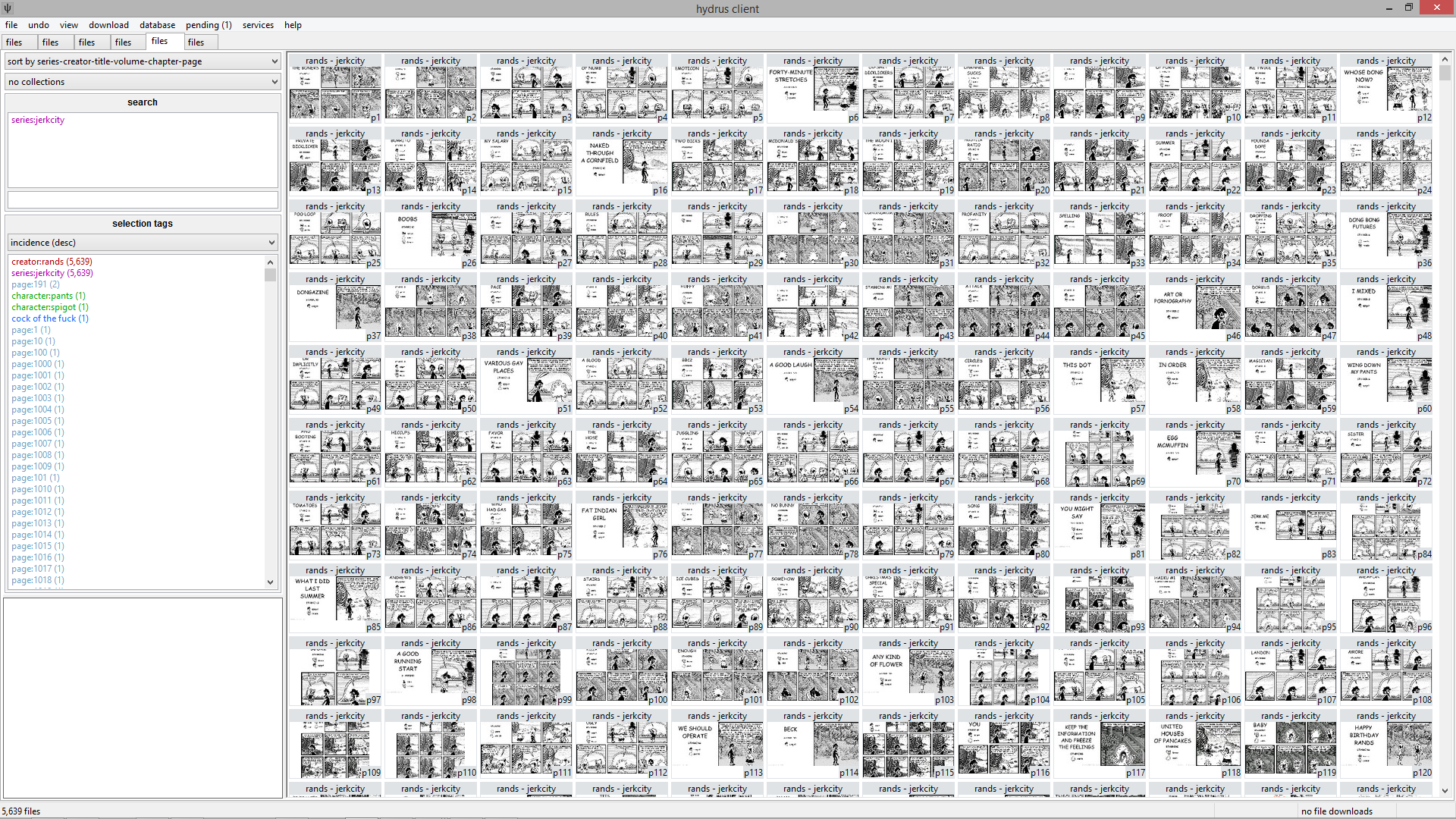Click the scroll-down arrow of the selection tags list
This screenshot has height=819, width=1456.
tap(271, 582)
